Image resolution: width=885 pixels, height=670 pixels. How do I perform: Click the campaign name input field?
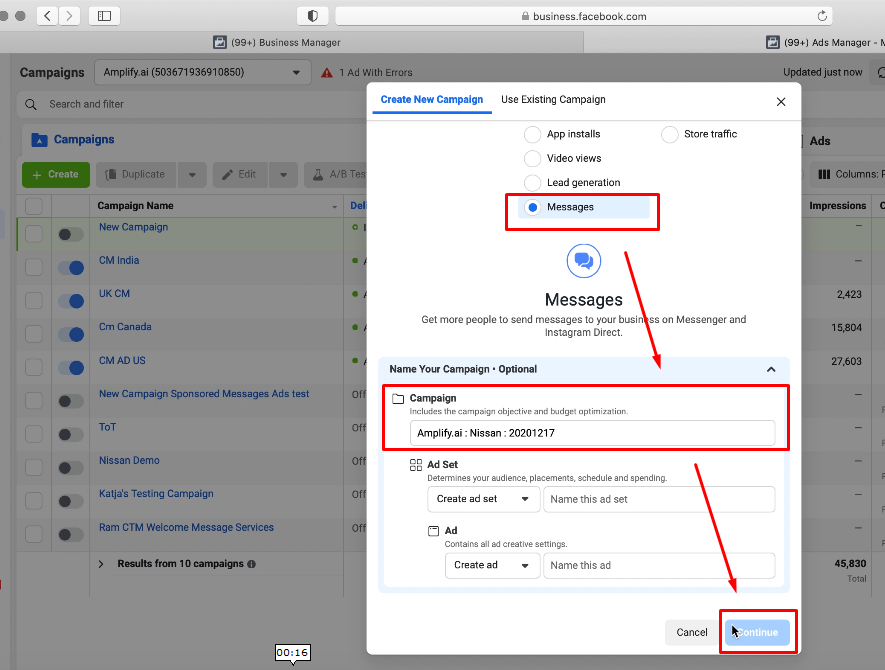(x=592, y=433)
